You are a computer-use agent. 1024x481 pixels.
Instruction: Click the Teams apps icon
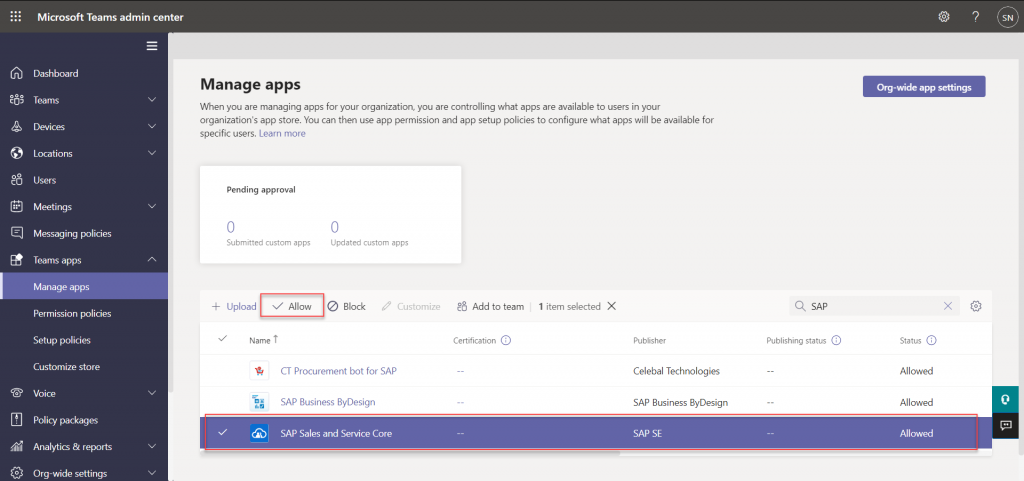pos(17,260)
